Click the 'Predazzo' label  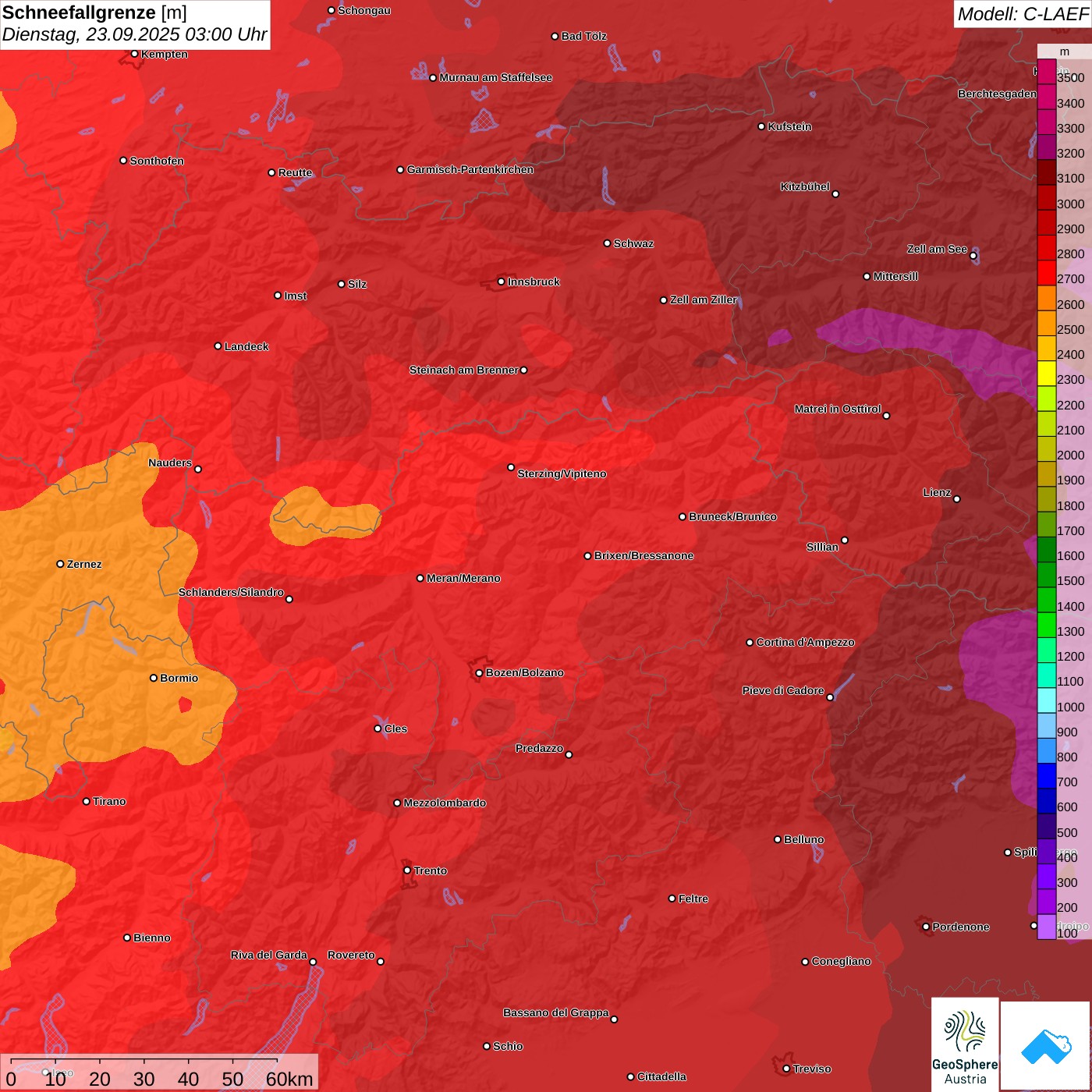pos(539,748)
